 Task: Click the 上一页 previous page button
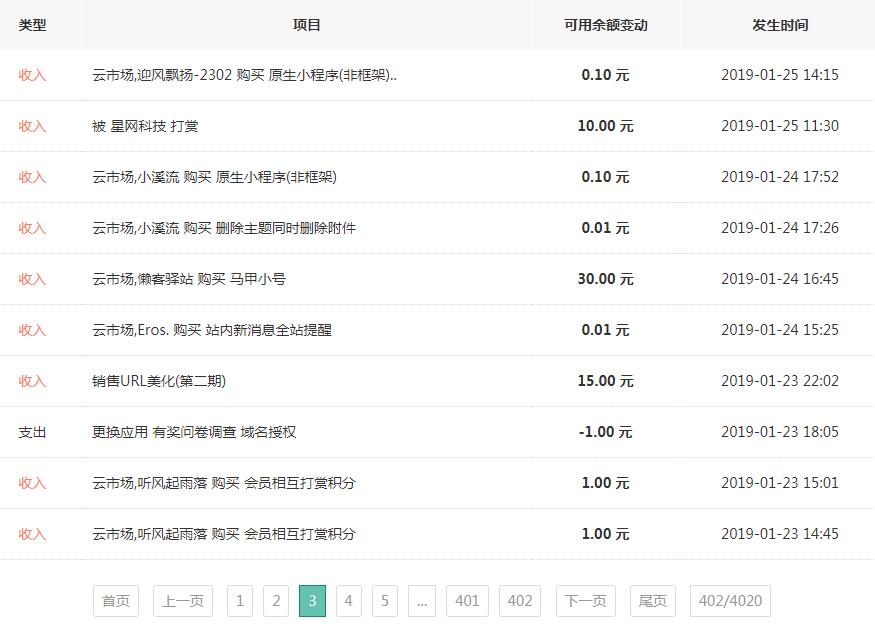tap(183, 601)
